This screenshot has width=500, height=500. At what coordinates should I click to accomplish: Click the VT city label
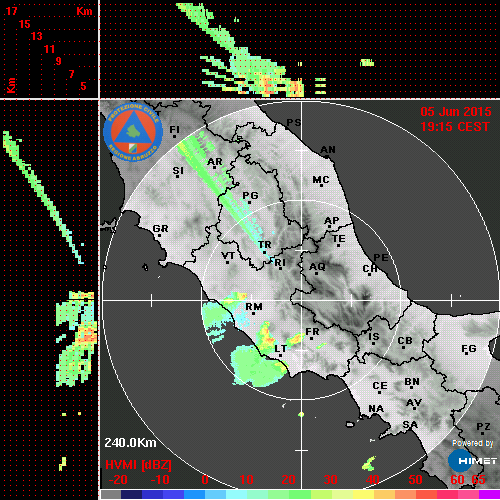pyautogui.click(x=228, y=256)
